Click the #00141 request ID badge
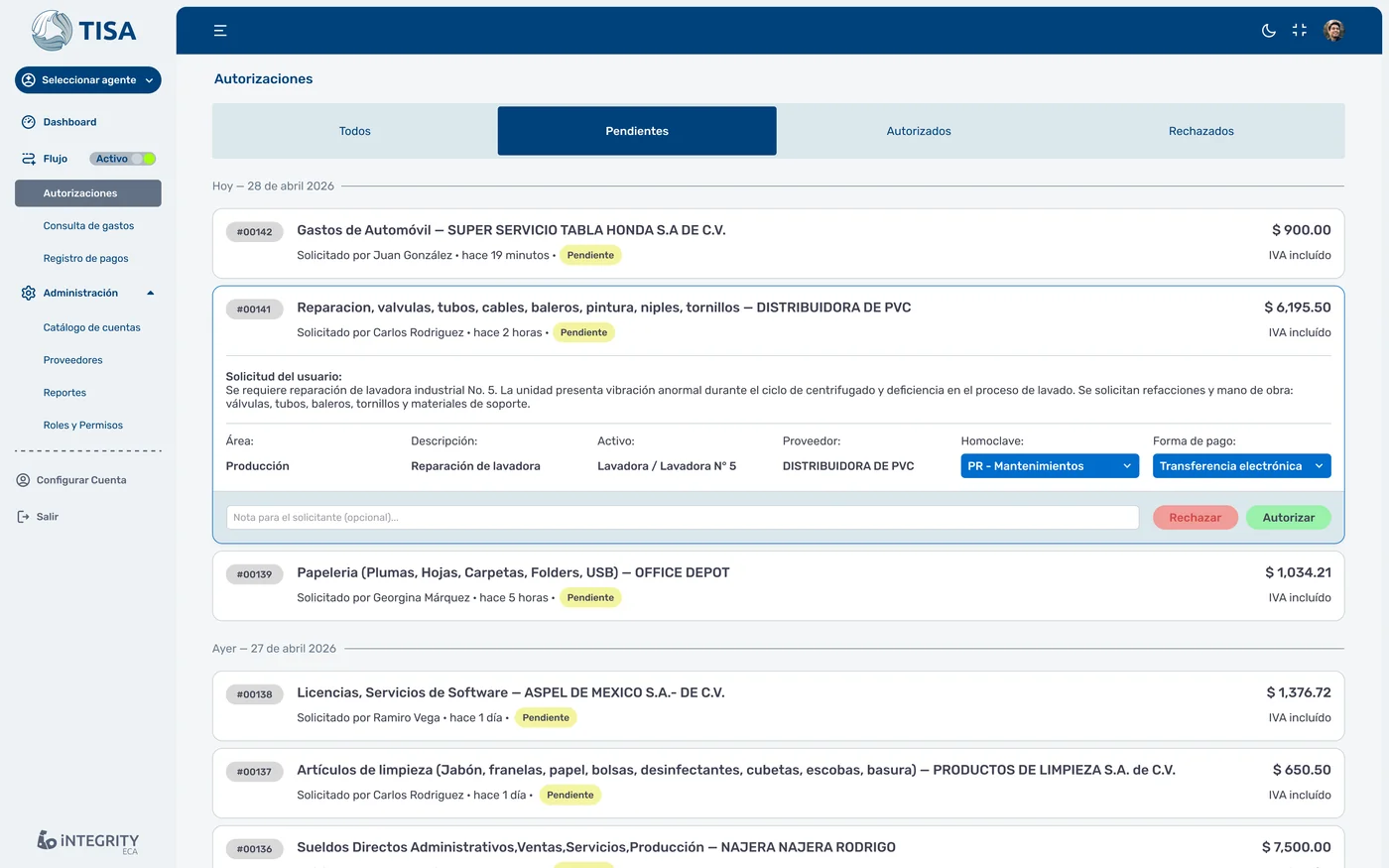Viewport: 1389px width, 868px height. tap(254, 310)
